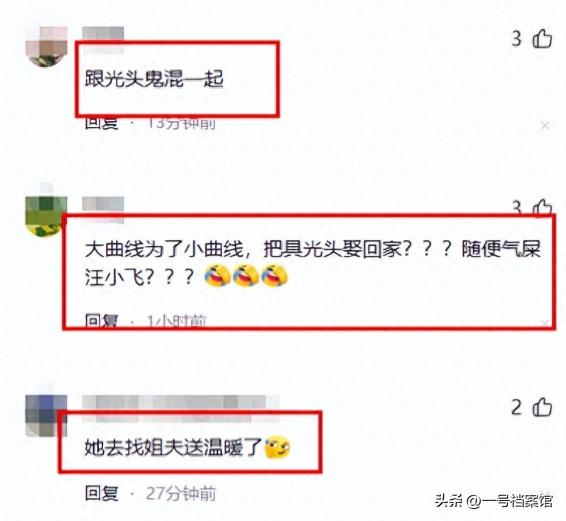Open avatar of the '跟光头鬼混一起' commenter
The width and height of the screenshot is (566, 521).
click(x=46, y=47)
